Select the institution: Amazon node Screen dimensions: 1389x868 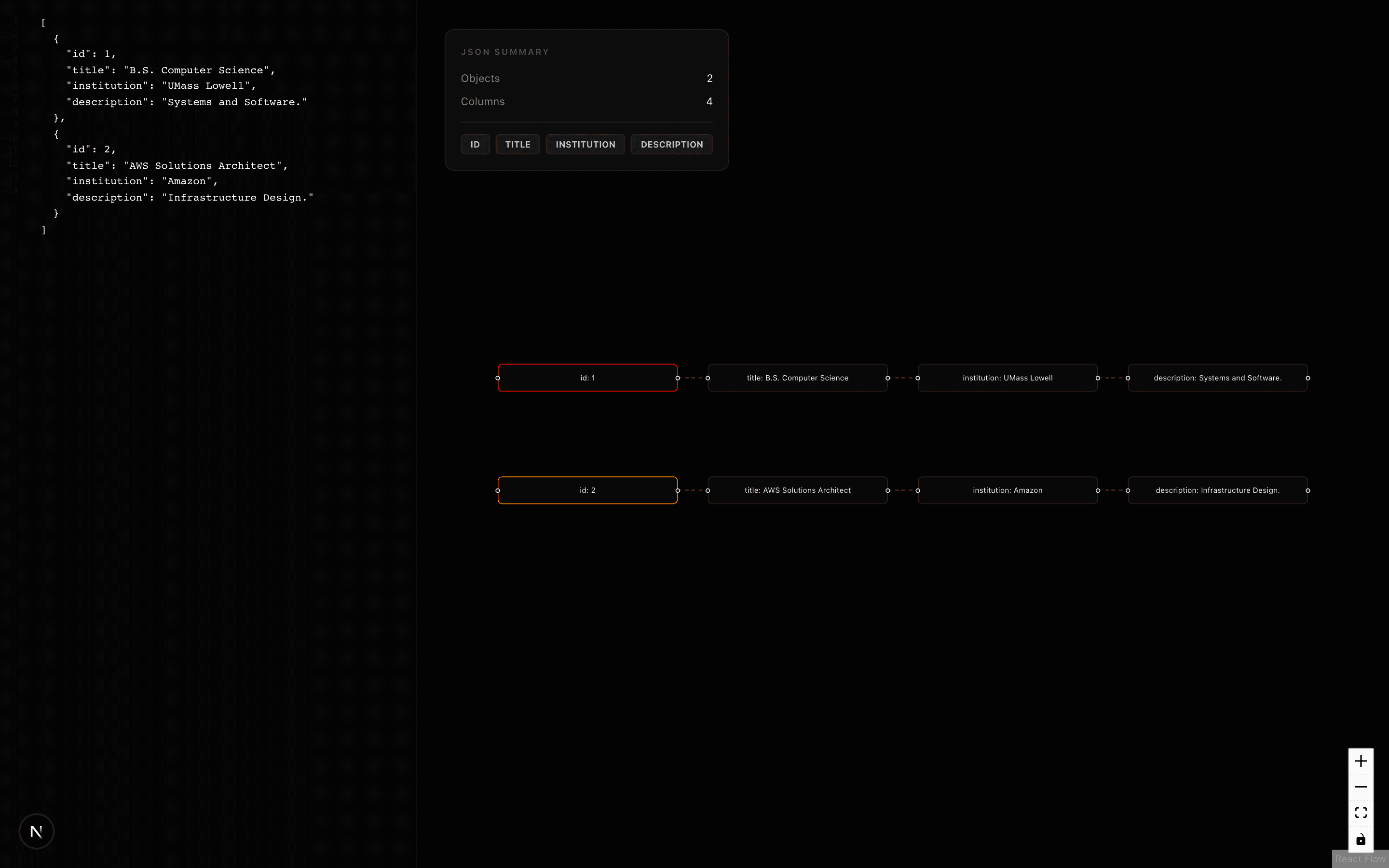click(1008, 489)
